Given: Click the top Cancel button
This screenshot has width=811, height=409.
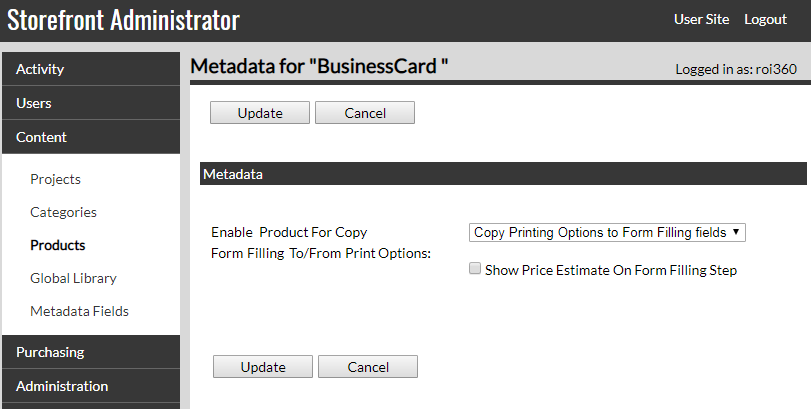Looking at the screenshot, I should pyautogui.click(x=365, y=113).
